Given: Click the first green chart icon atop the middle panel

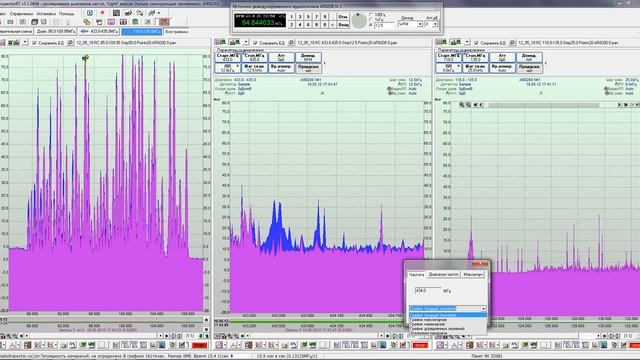Looking at the screenshot, I should [x=220, y=42].
